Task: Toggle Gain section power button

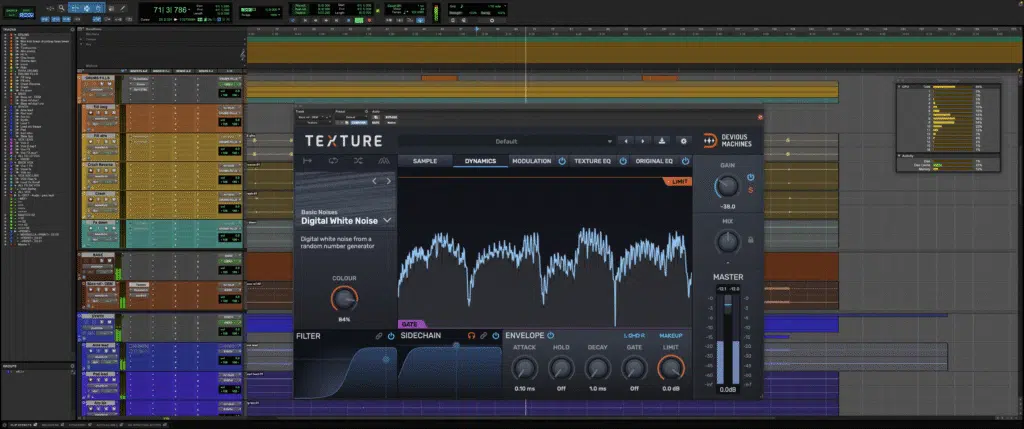Action: [750, 177]
